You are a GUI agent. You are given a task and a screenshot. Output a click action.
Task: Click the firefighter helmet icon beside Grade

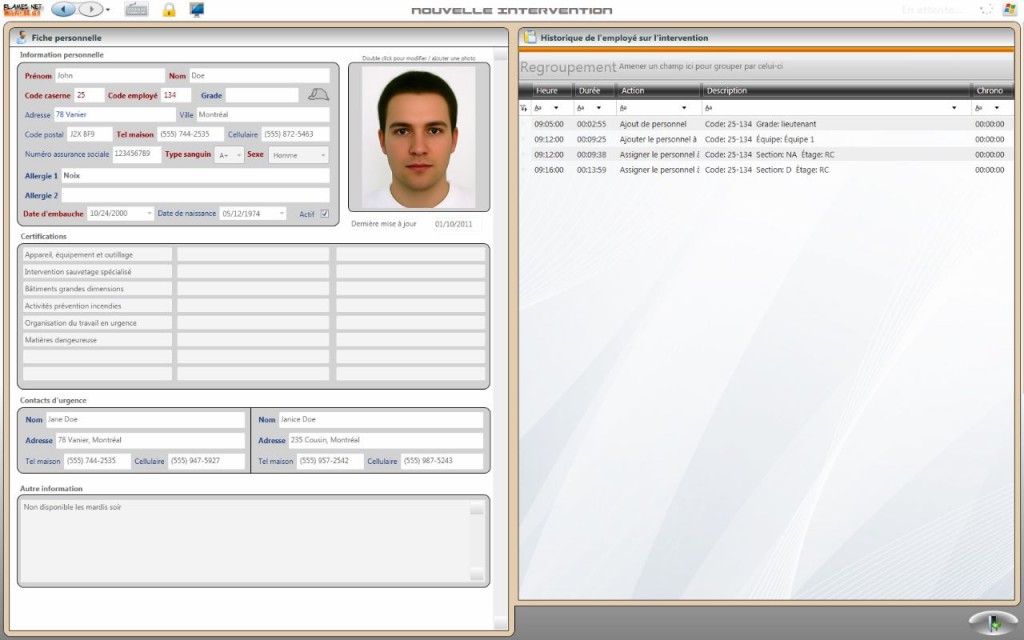click(318, 95)
